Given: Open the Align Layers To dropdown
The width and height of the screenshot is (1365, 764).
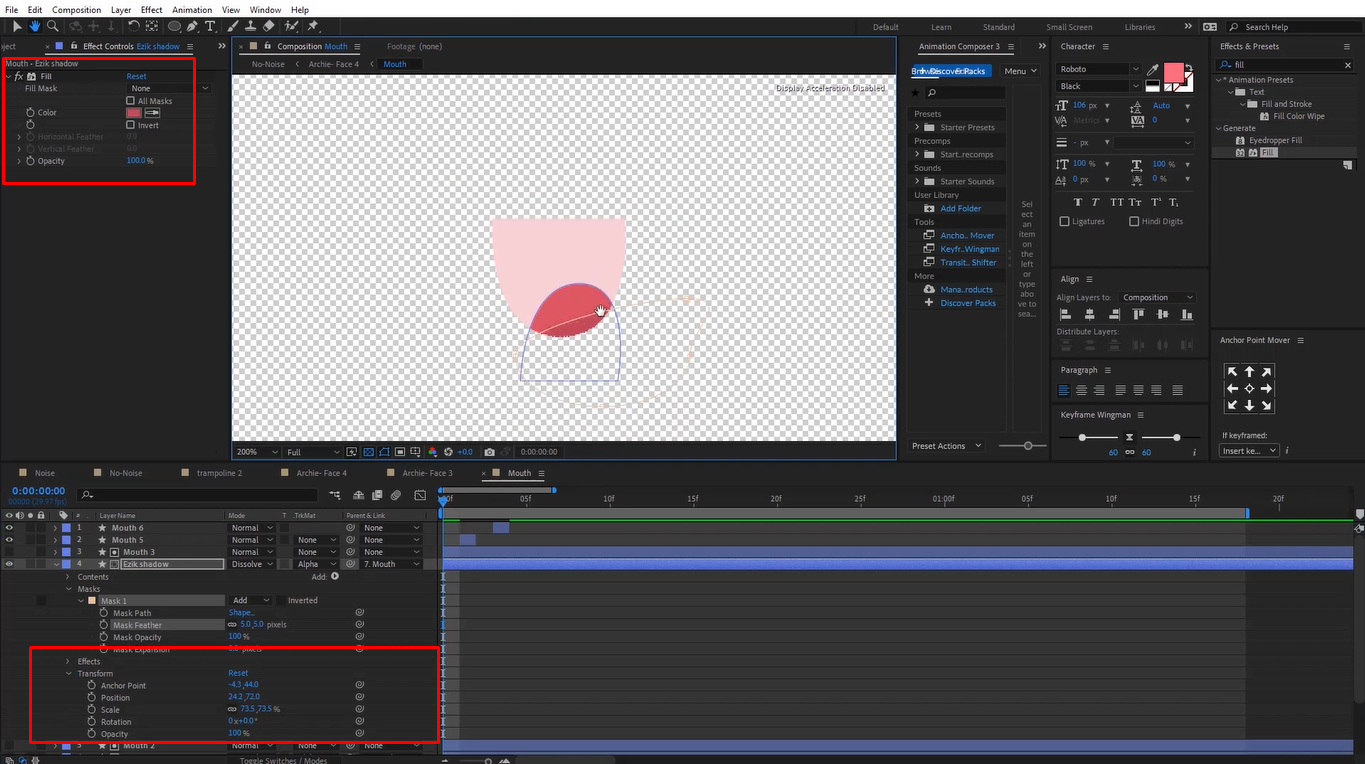Looking at the screenshot, I should (1158, 297).
